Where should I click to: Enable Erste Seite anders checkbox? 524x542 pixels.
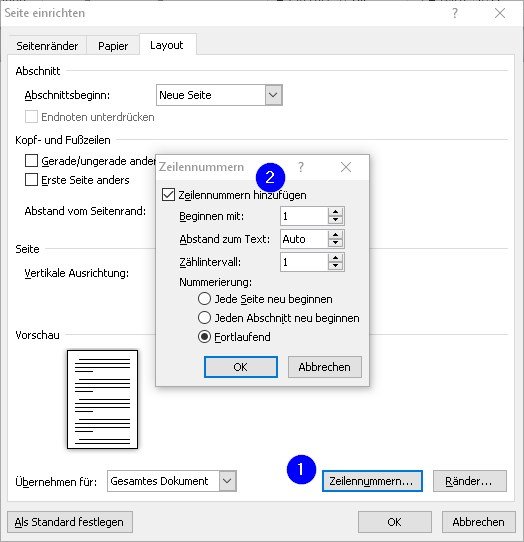[31, 180]
